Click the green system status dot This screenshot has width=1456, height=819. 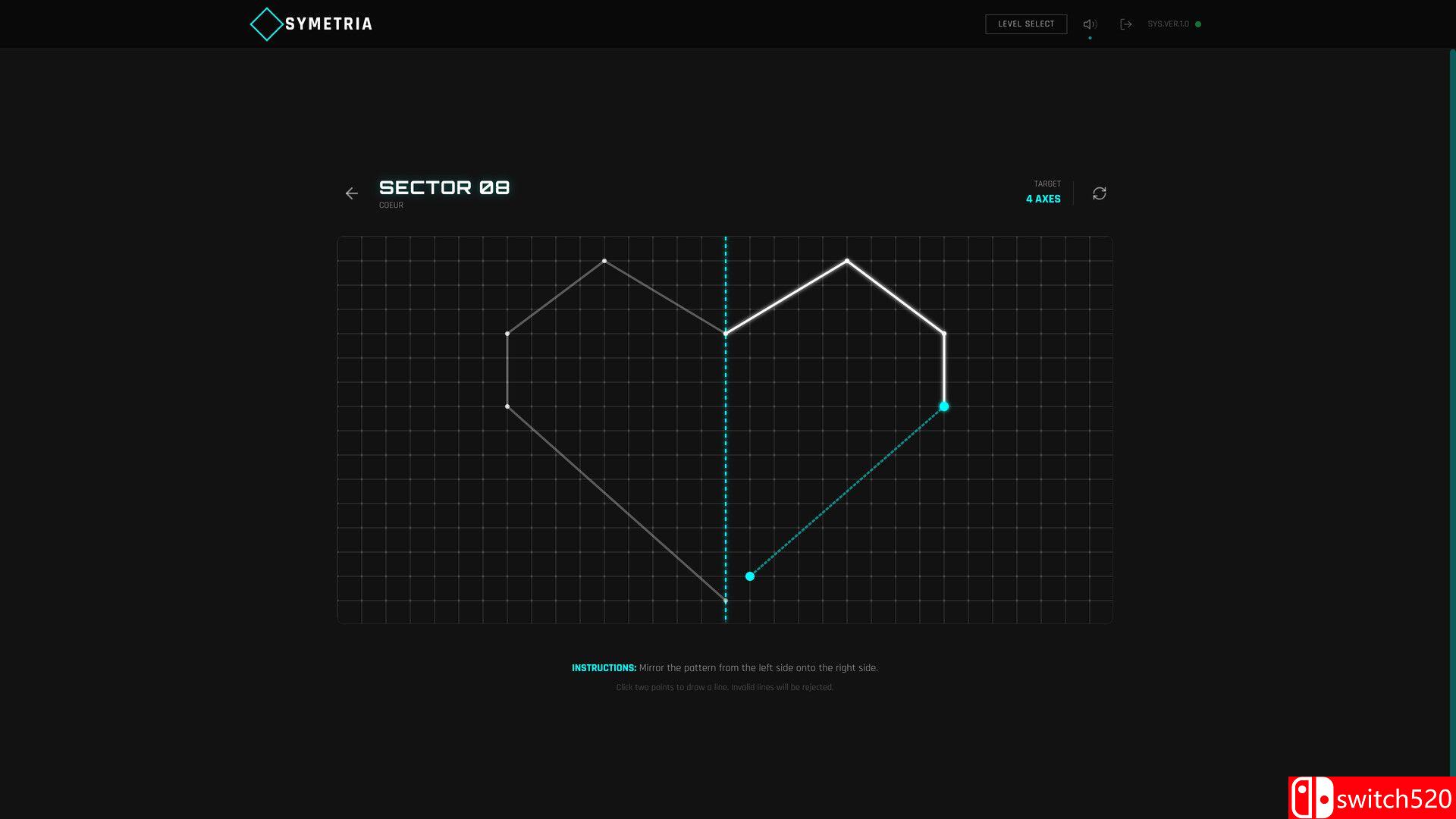(x=1198, y=24)
